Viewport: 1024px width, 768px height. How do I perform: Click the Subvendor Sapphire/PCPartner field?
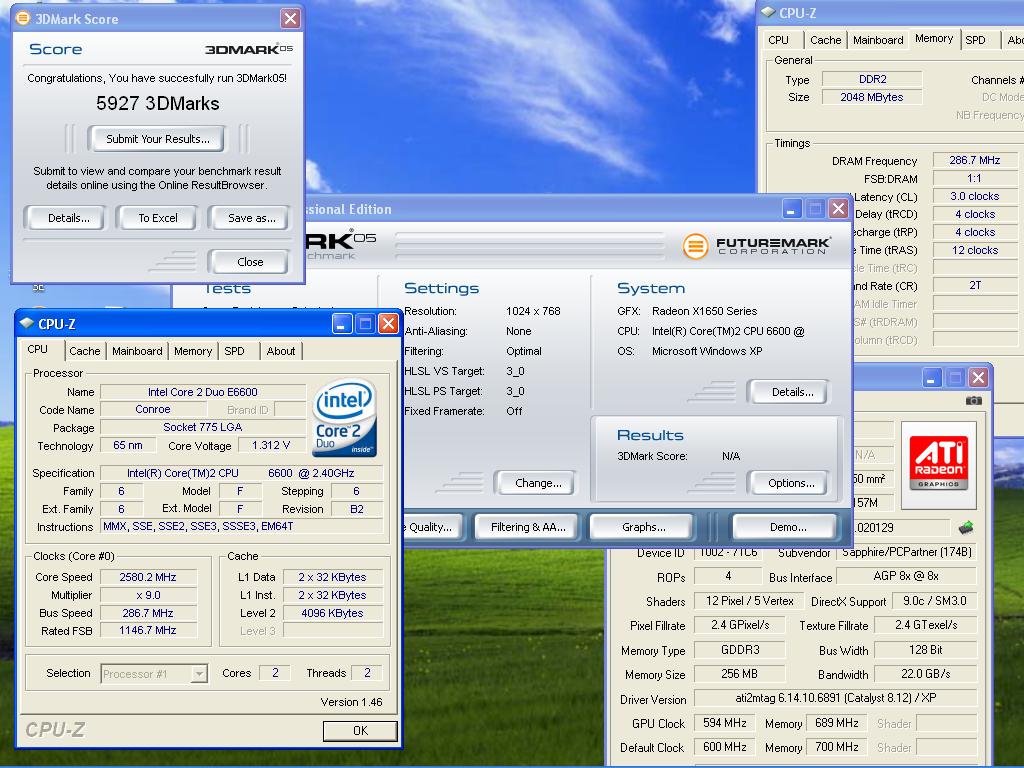pyautogui.click(x=907, y=552)
